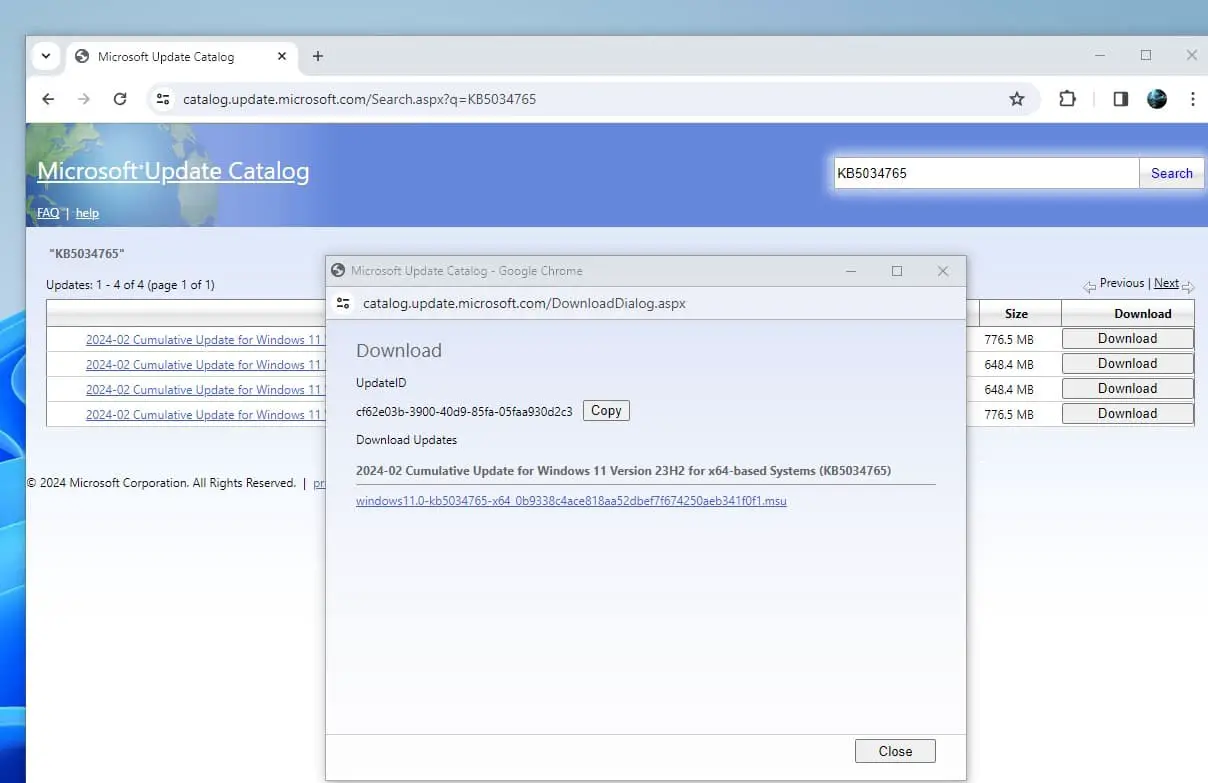Viewport: 1208px width, 783px height.
Task: Download the second 648.4 MB update
Action: pos(1127,389)
